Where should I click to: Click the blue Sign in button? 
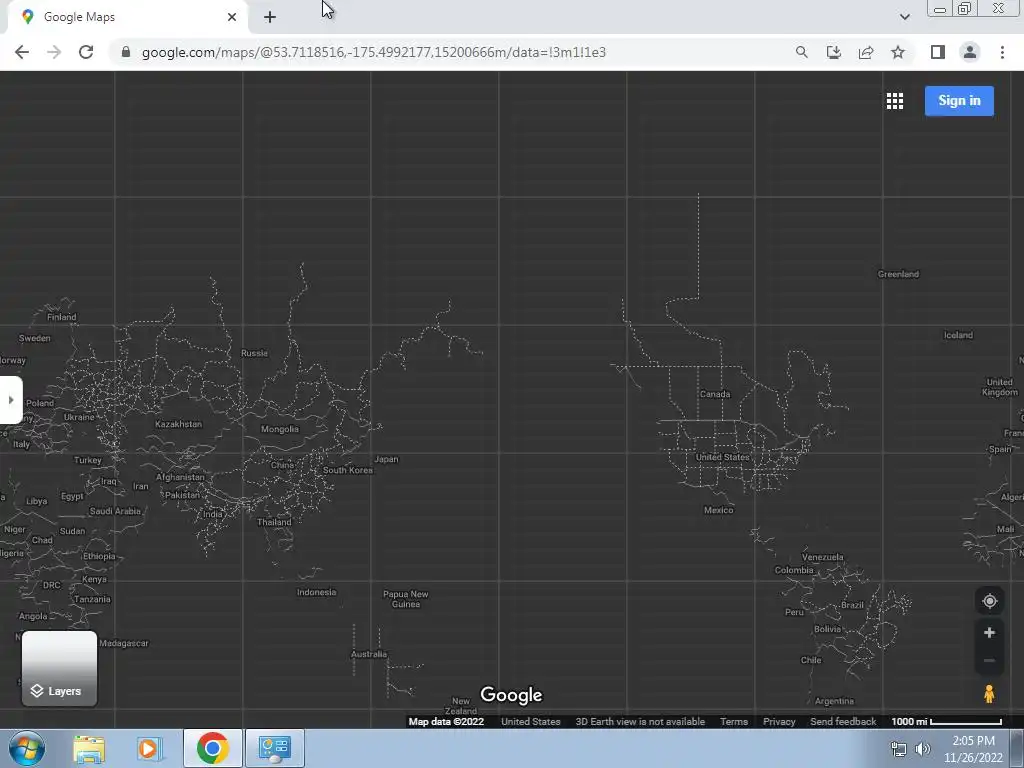959,101
